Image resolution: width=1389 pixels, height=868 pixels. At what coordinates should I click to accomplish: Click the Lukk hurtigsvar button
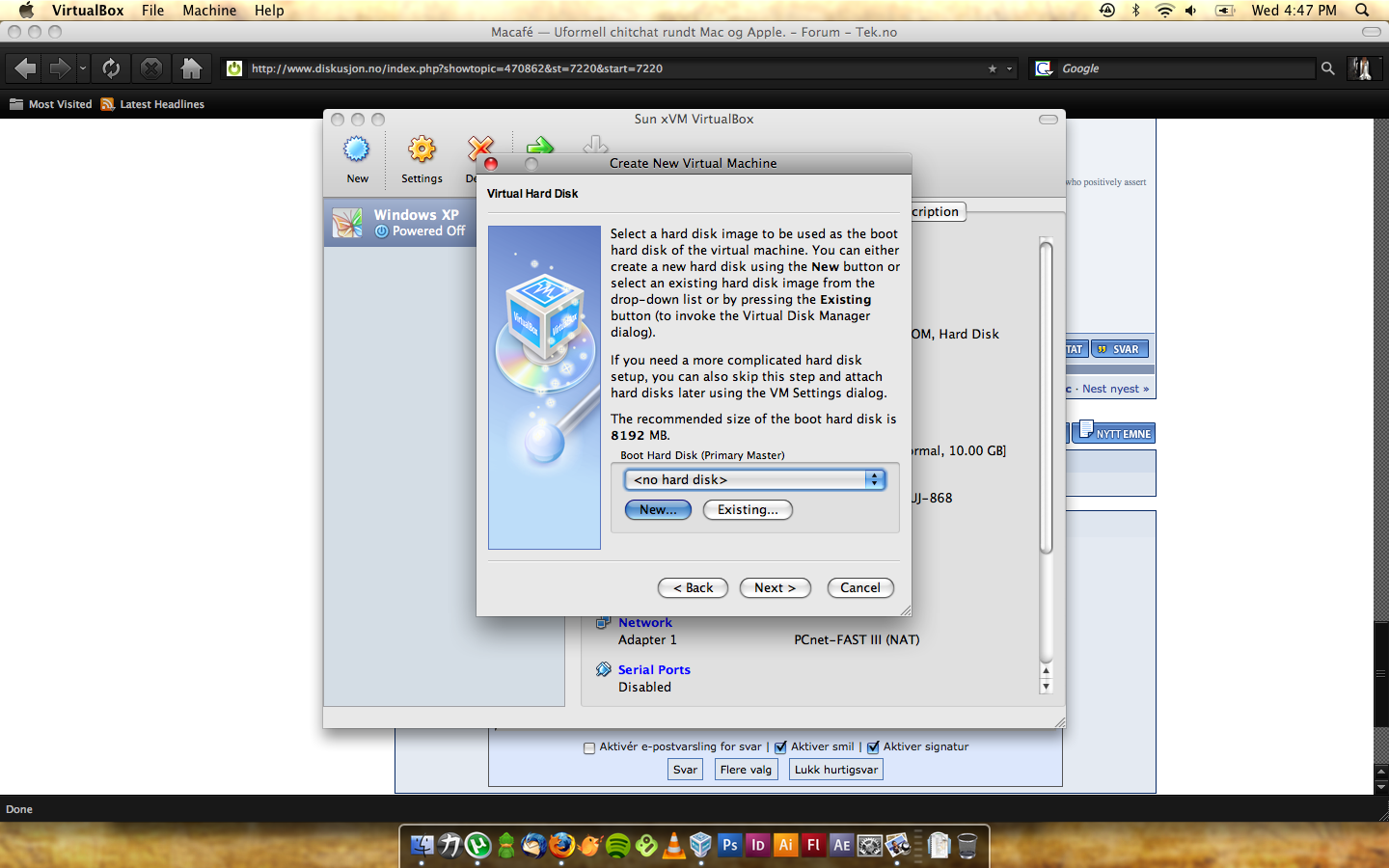pos(836,770)
